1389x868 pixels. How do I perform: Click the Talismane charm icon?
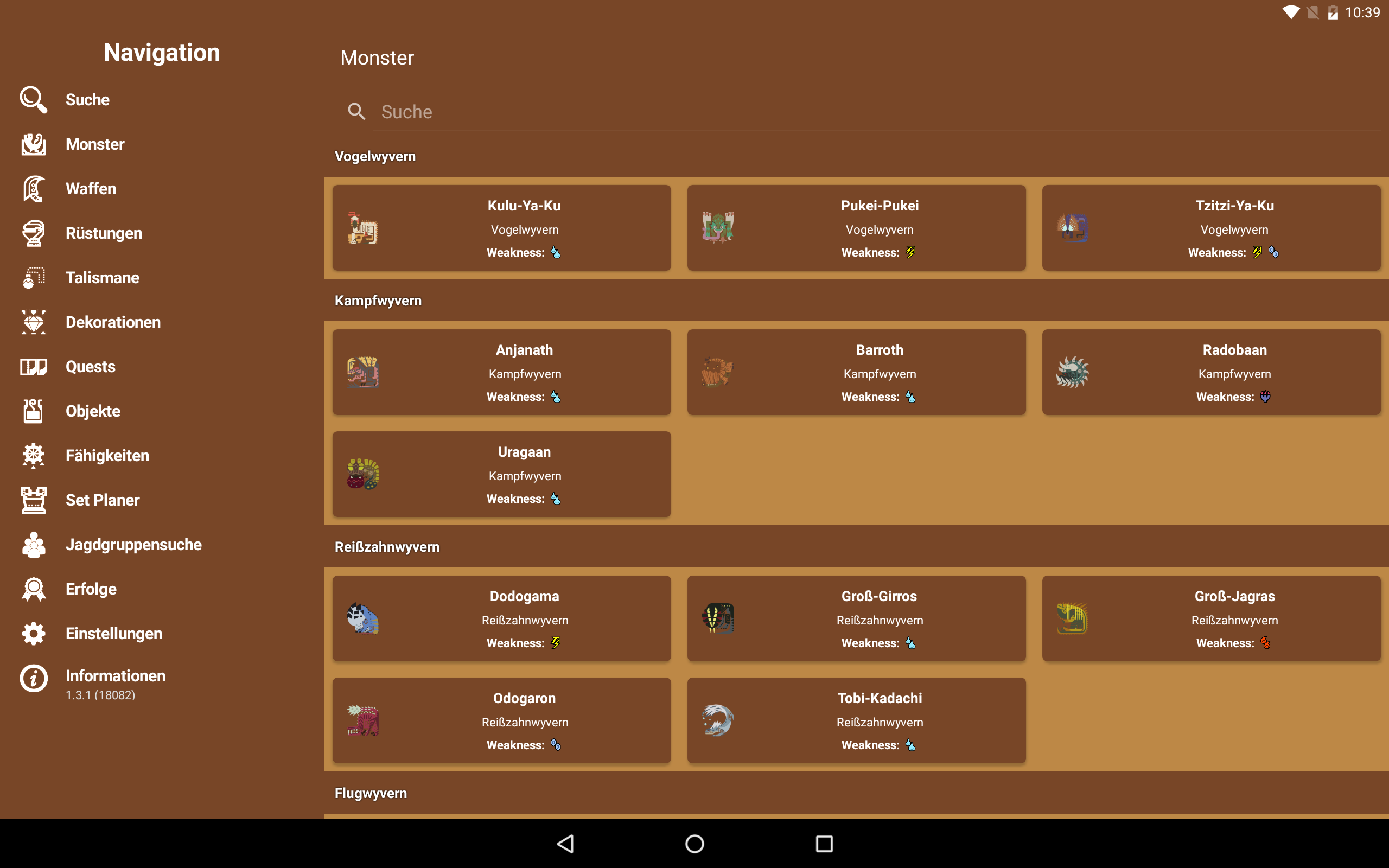tap(33, 278)
